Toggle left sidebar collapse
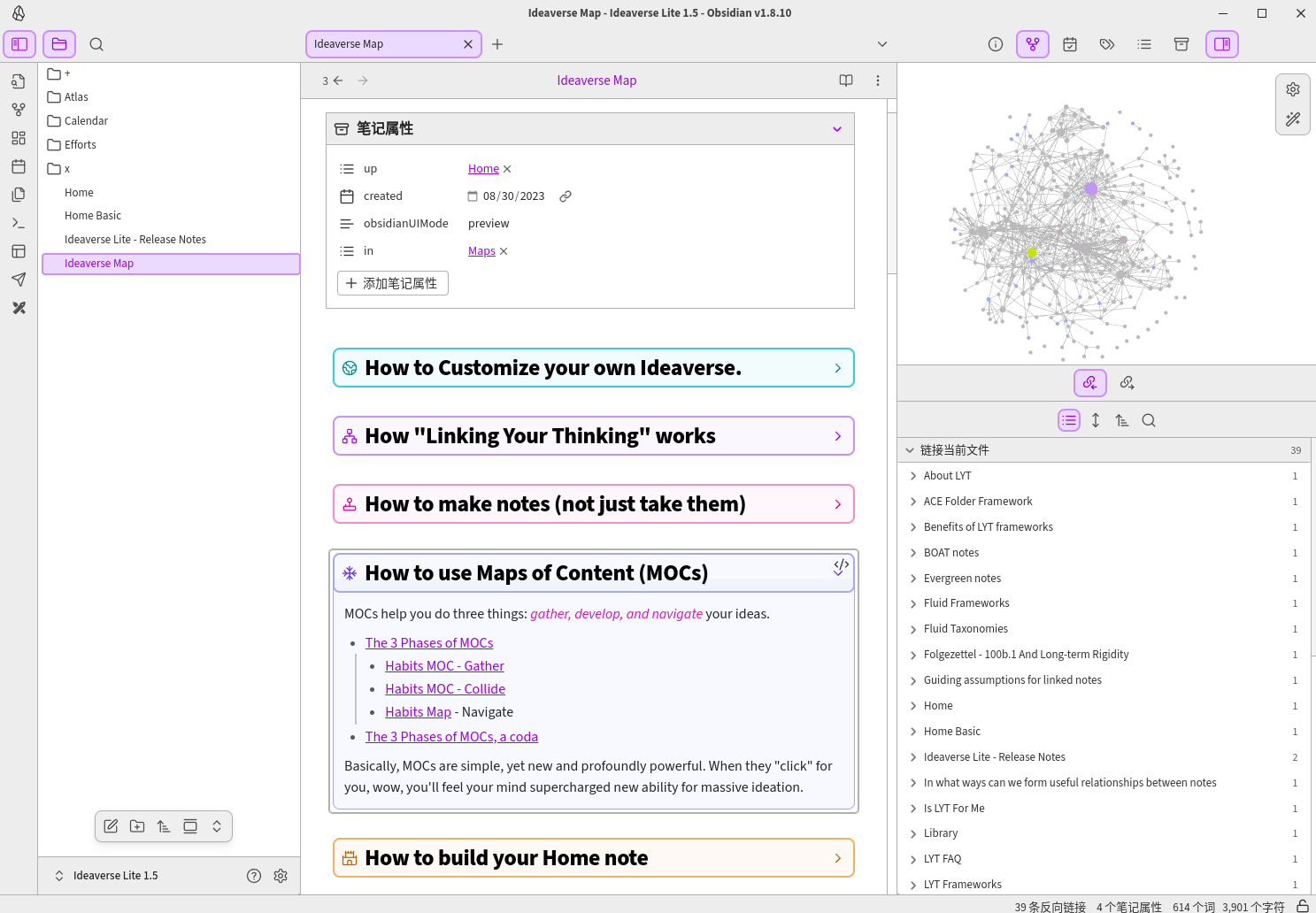 click(x=19, y=44)
